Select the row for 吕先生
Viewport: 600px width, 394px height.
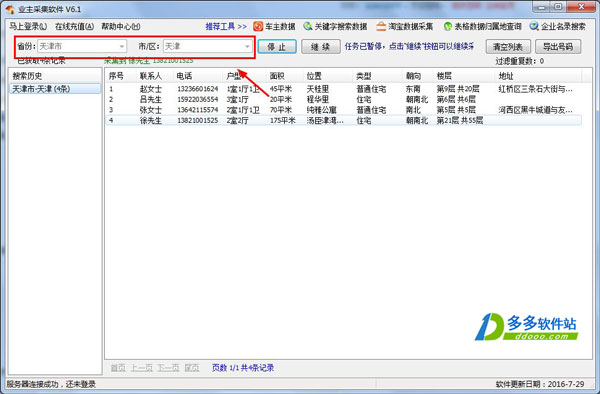(344, 99)
